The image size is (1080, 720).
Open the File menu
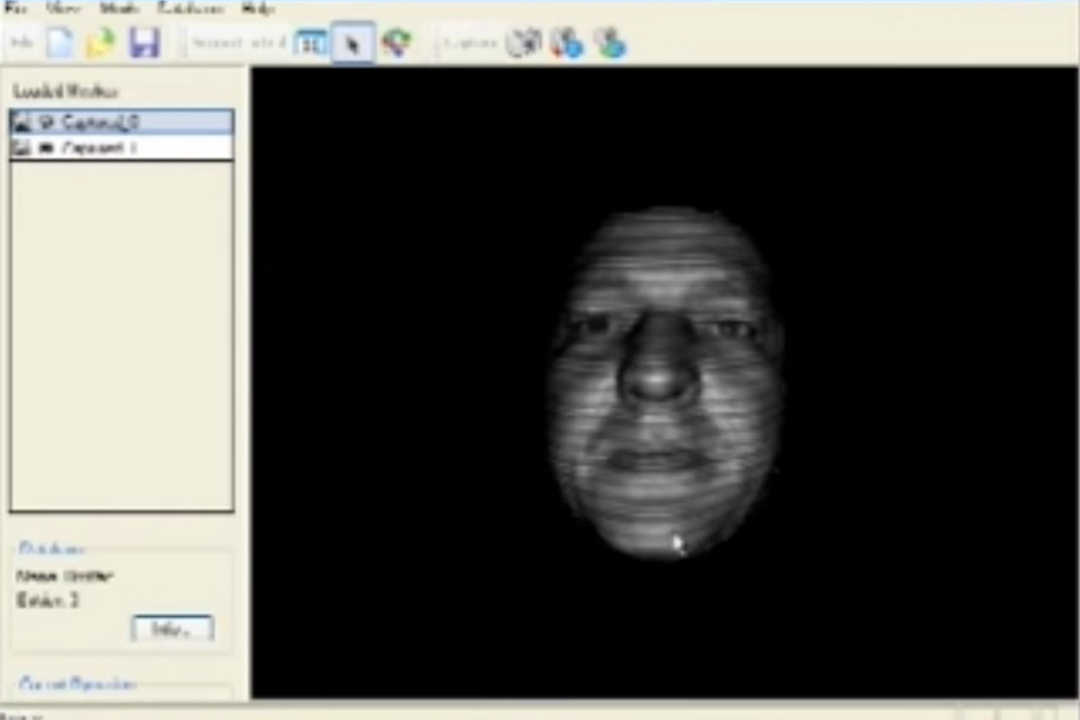coord(15,8)
